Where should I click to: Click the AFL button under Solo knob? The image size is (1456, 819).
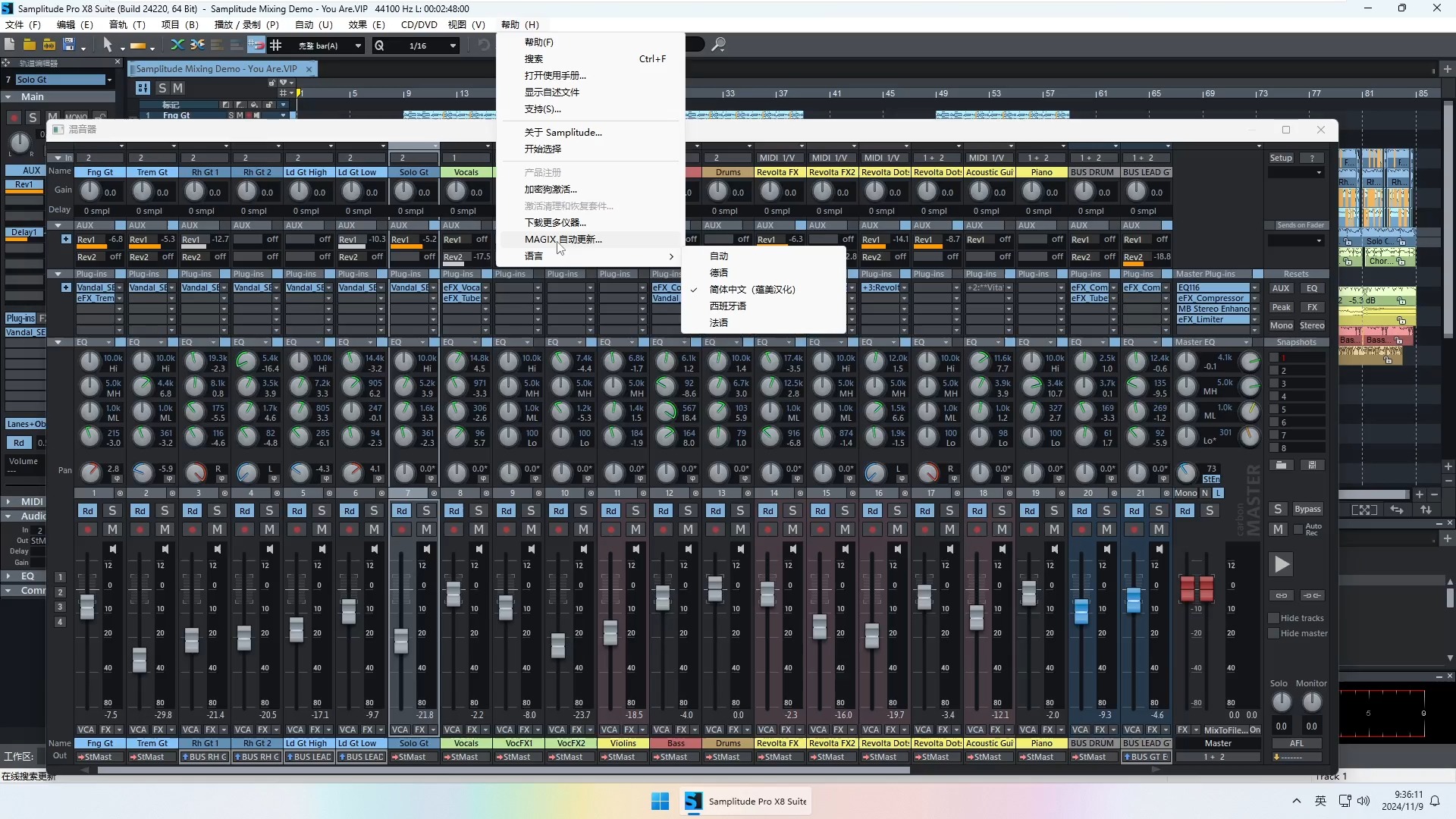click(x=1297, y=744)
